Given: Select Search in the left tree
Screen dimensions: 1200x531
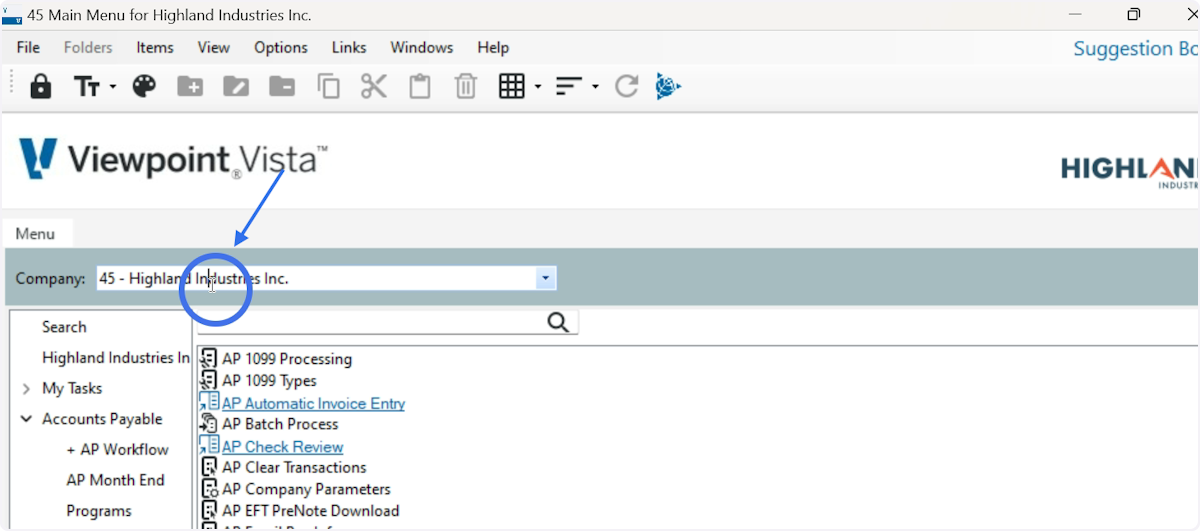Looking at the screenshot, I should pyautogui.click(x=64, y=327).
